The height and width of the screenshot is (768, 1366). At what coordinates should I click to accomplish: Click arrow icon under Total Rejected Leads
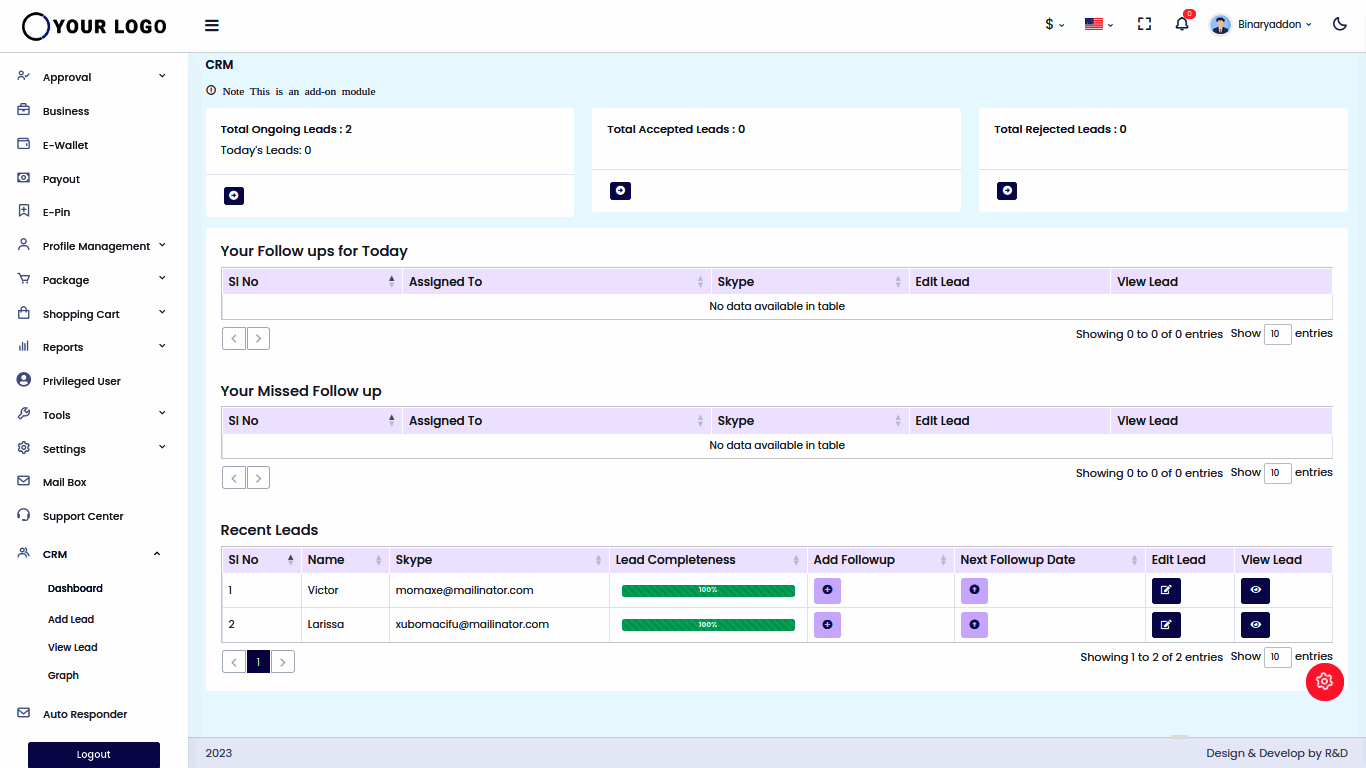click(x=1007, y=191)
